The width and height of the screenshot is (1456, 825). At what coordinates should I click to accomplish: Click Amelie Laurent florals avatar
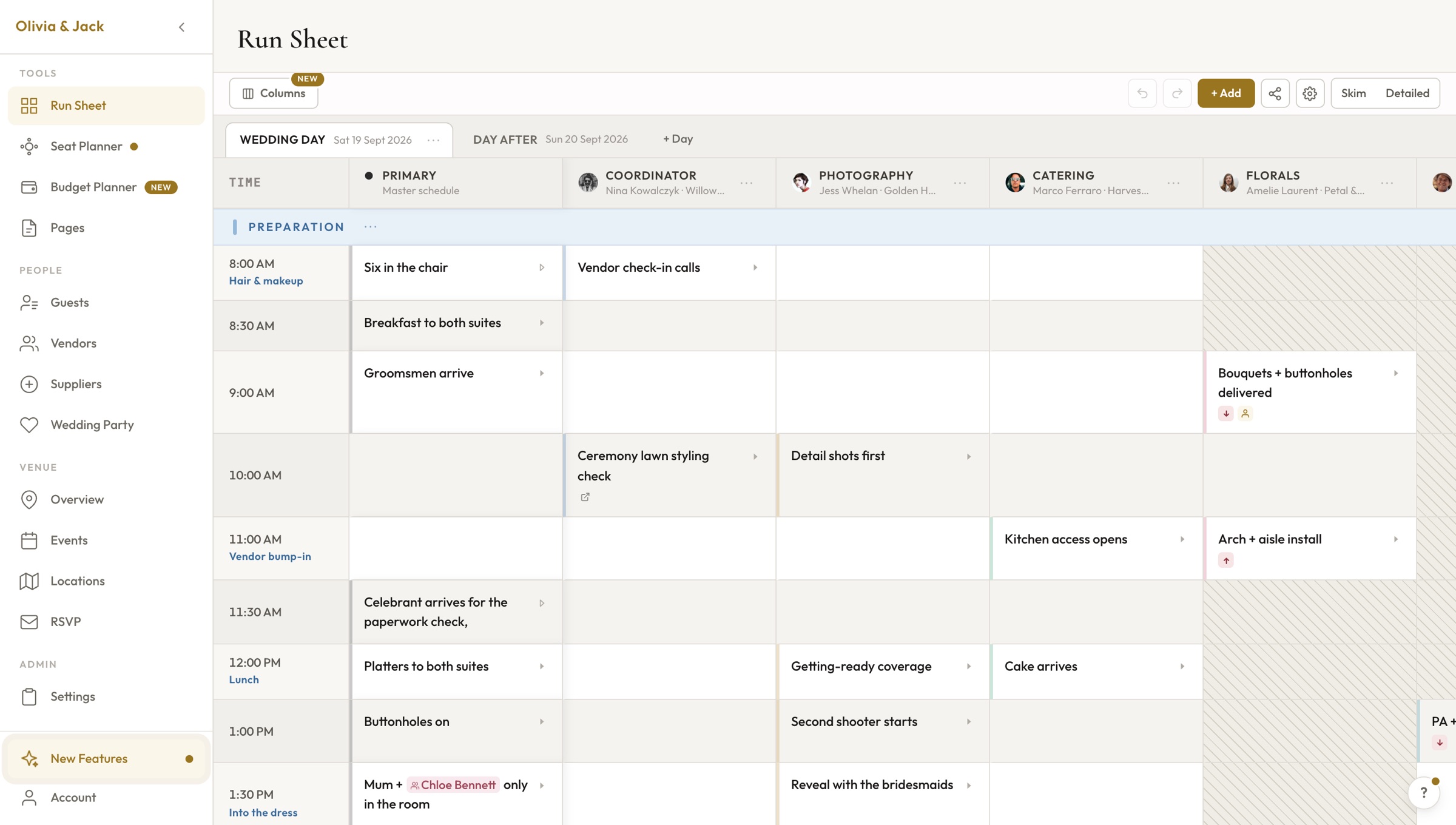[1228, 182]
